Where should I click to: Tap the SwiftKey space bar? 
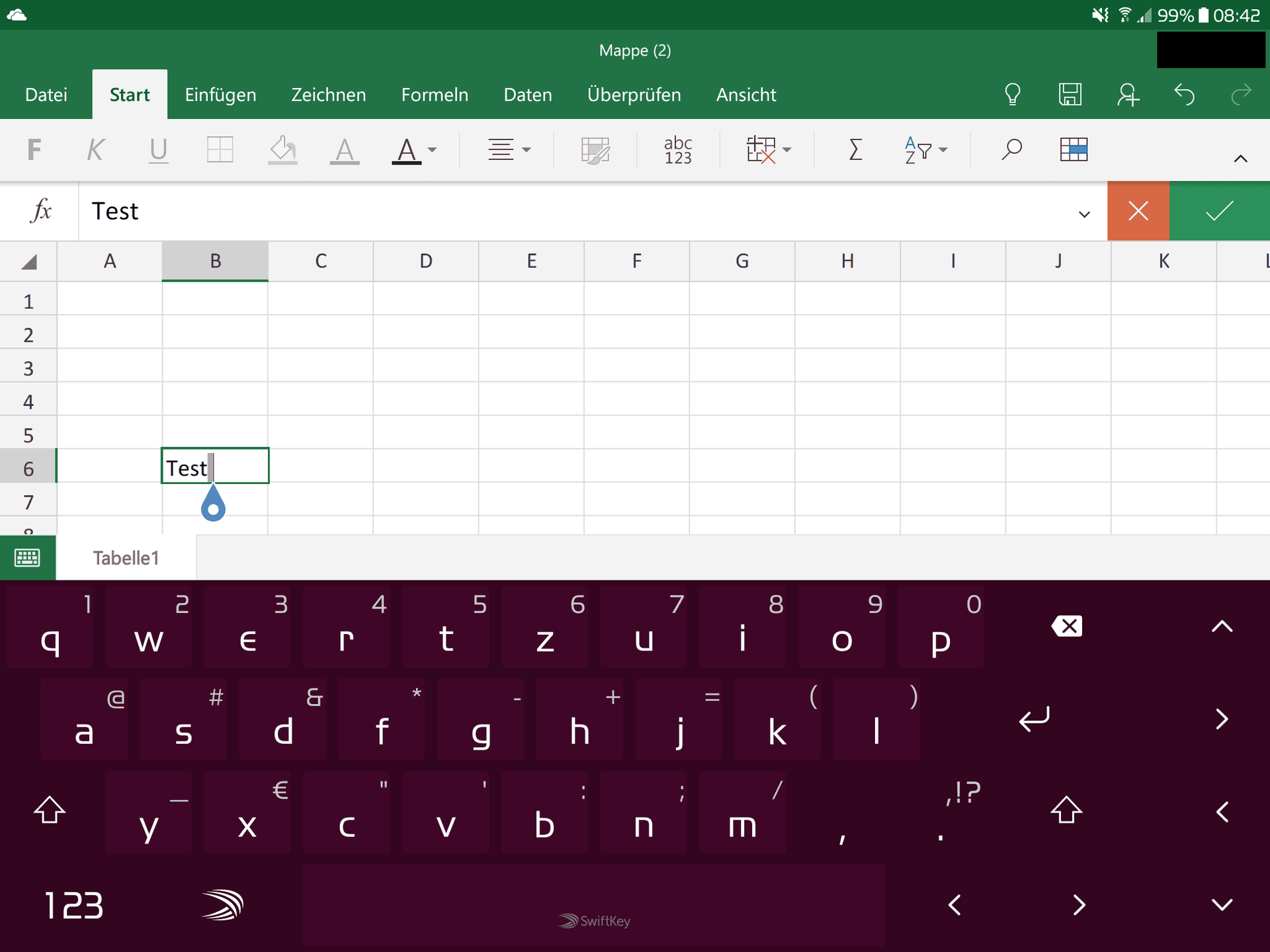[x=594, y=905]
